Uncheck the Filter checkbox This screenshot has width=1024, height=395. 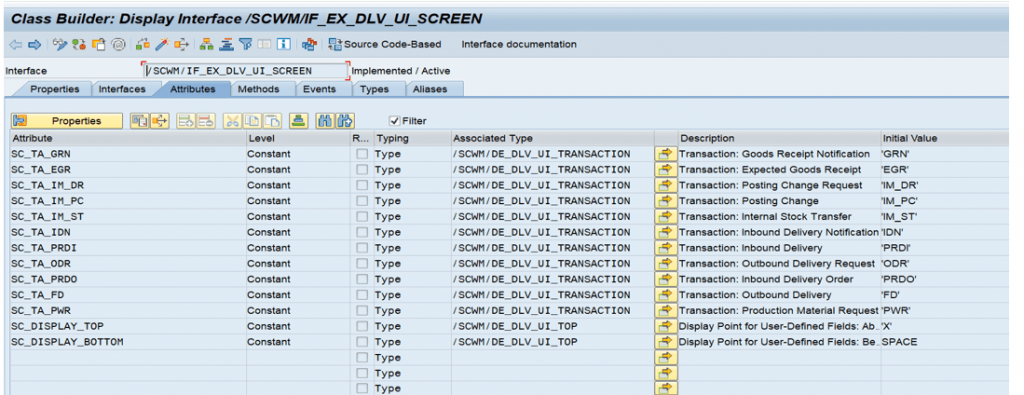[394, 121]
